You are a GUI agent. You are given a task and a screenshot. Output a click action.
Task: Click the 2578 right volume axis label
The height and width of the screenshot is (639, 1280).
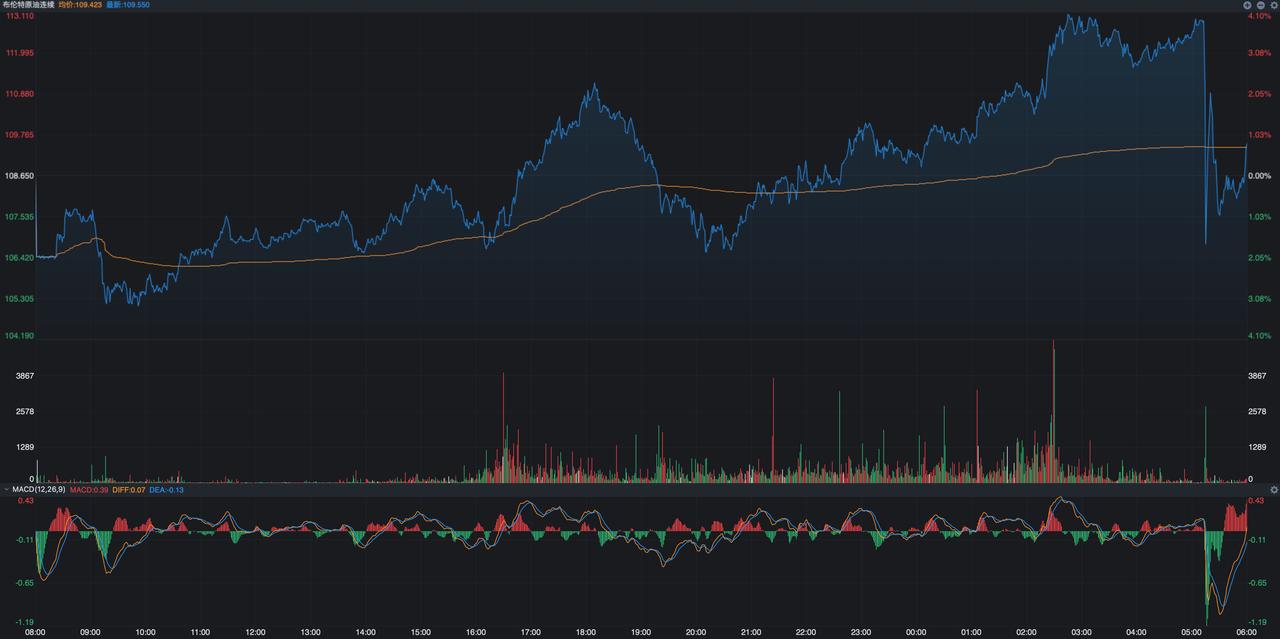(x=1257, y=412)
